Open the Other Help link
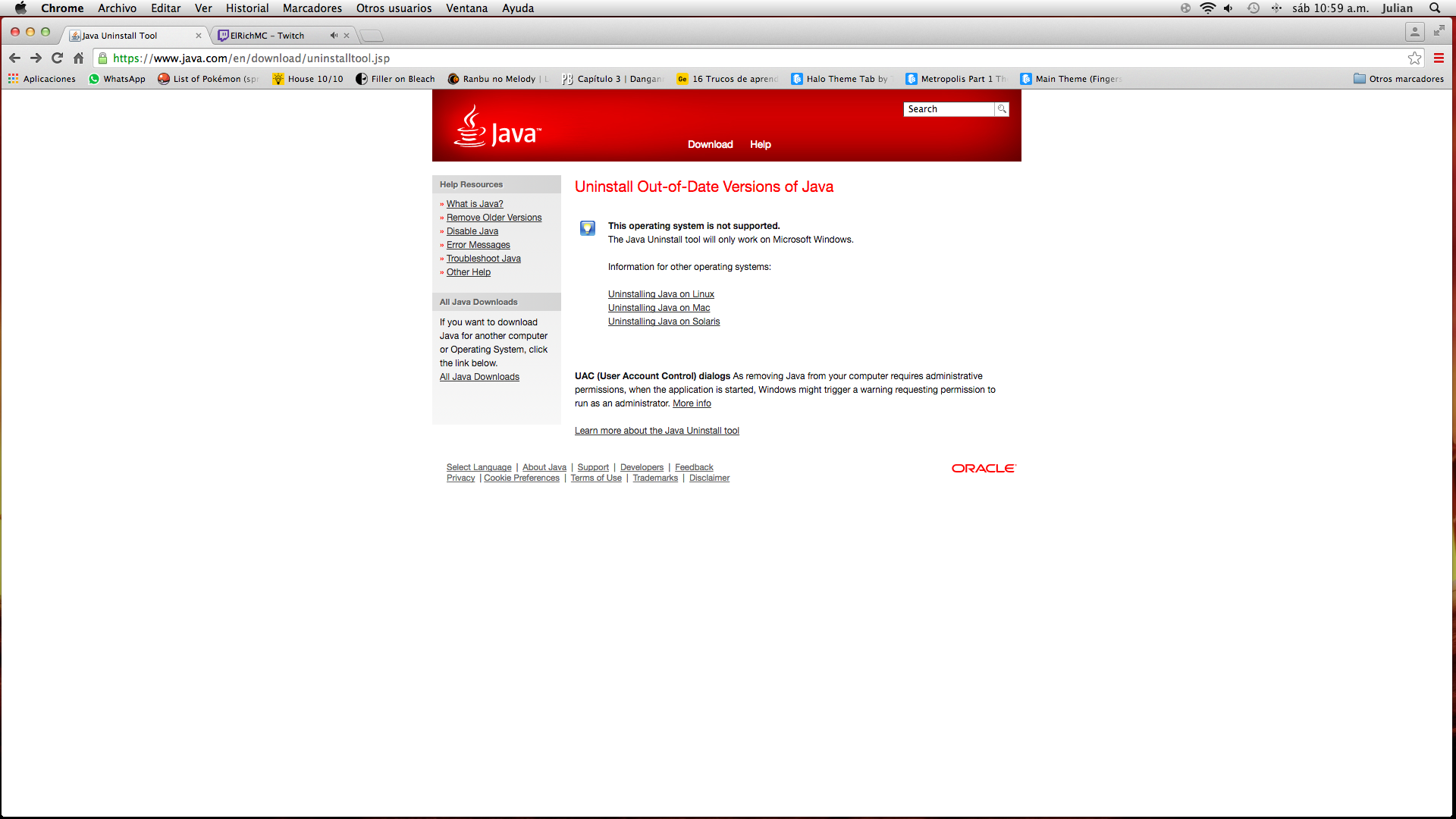1456x819 pixels. (468, 272)
